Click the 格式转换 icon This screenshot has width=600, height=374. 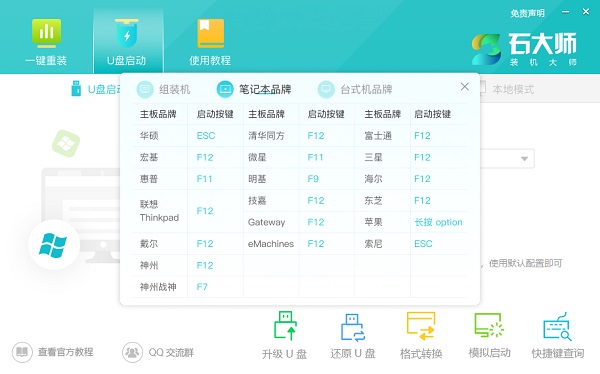click(421, 326)
